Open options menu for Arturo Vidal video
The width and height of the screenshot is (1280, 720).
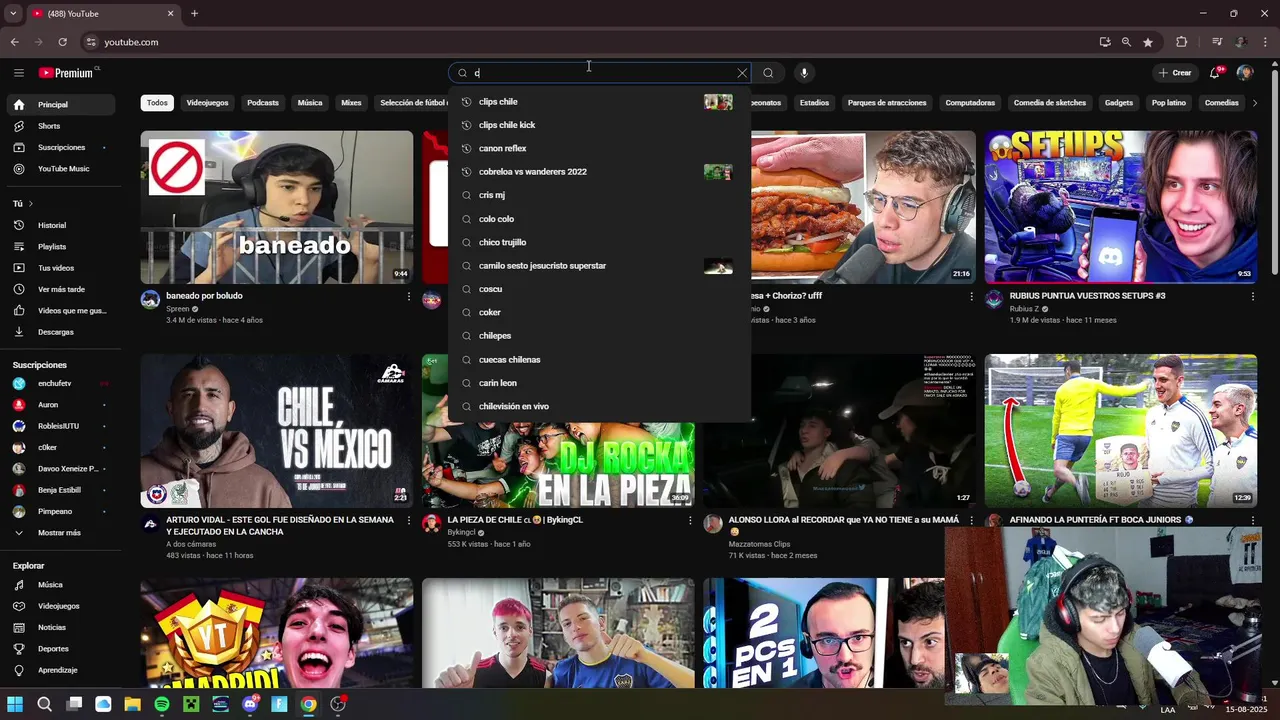click(408, 521)
